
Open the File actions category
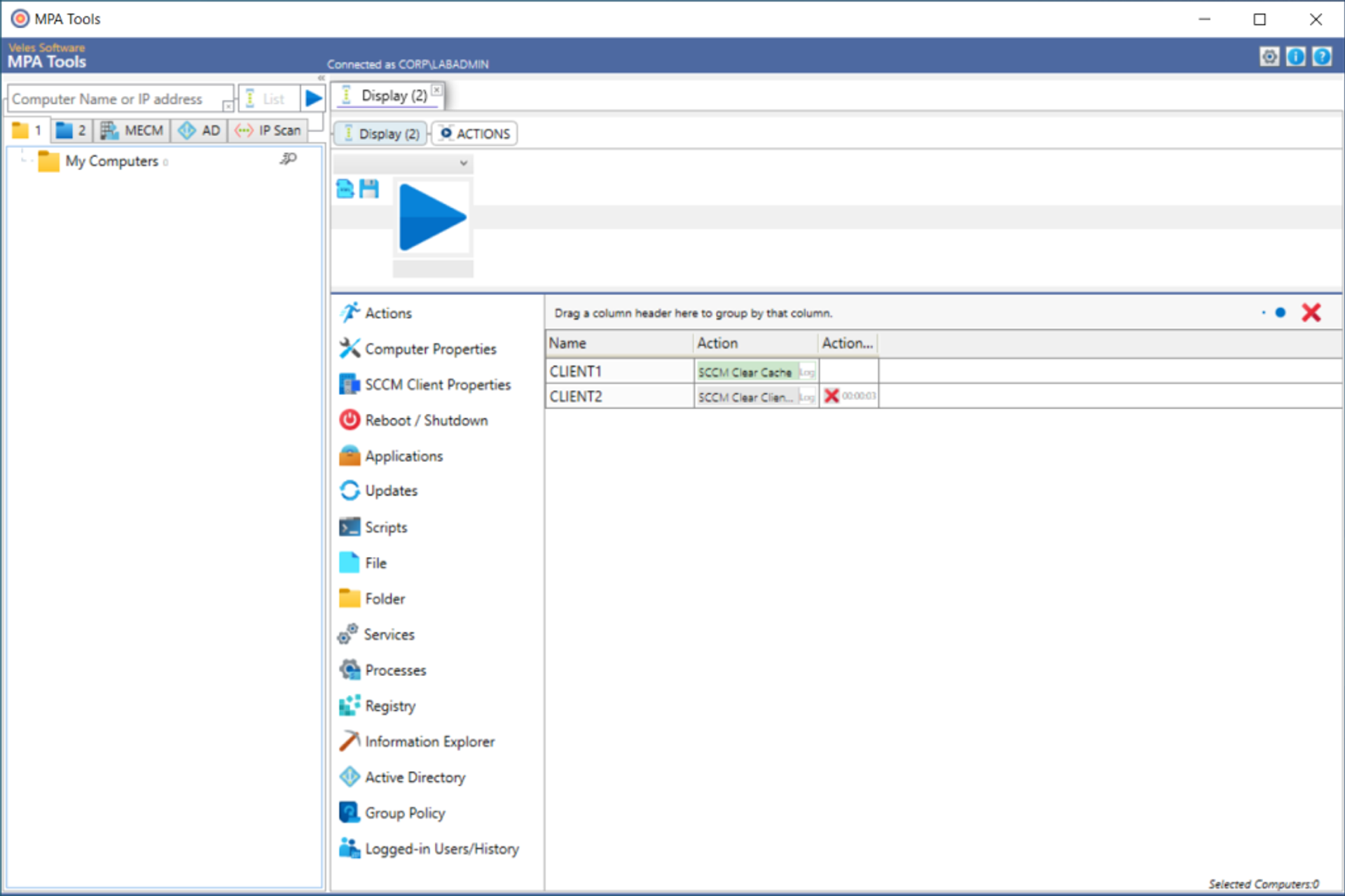pos(363,563)
